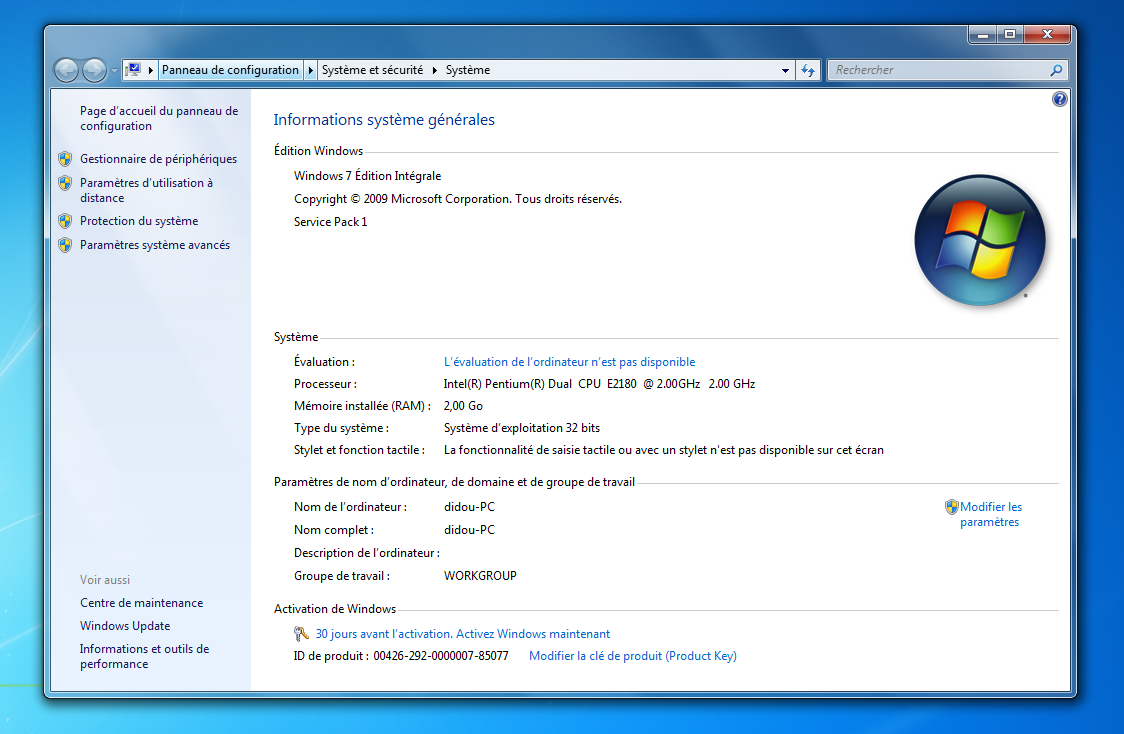Go back with the Back arrow button

click(x=67, y=70)
